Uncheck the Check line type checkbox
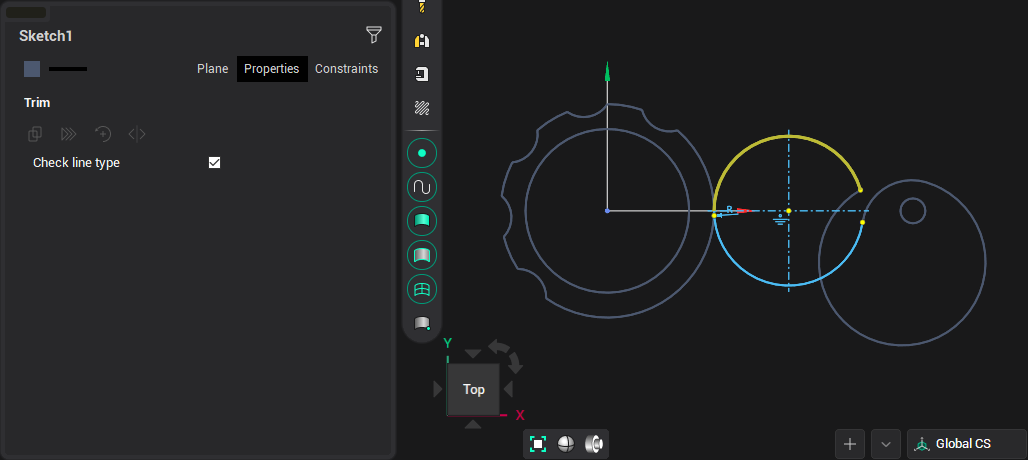This screenshot has height=460, width=1028. 214,163
